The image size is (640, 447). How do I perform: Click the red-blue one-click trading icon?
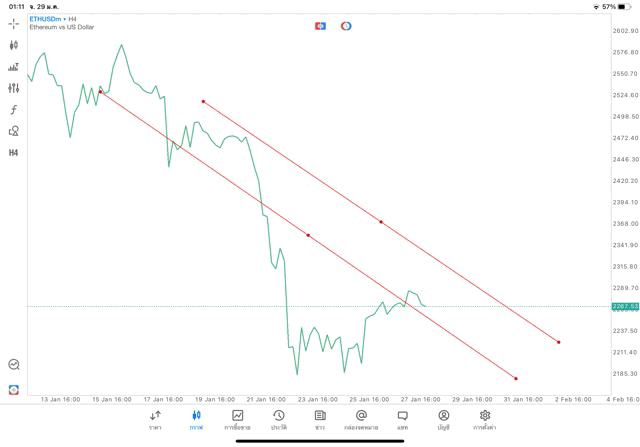point(320,26)
